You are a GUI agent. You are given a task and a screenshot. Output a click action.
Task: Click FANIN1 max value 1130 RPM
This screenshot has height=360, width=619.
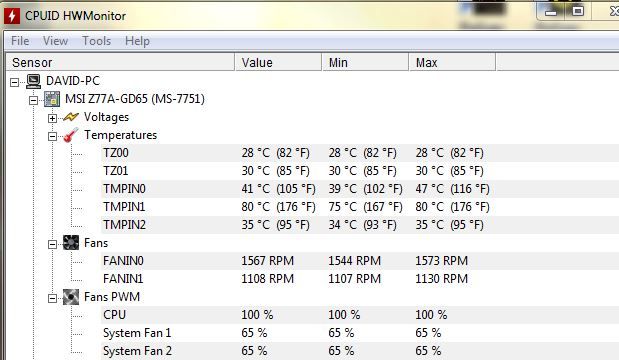pos(441,279)
